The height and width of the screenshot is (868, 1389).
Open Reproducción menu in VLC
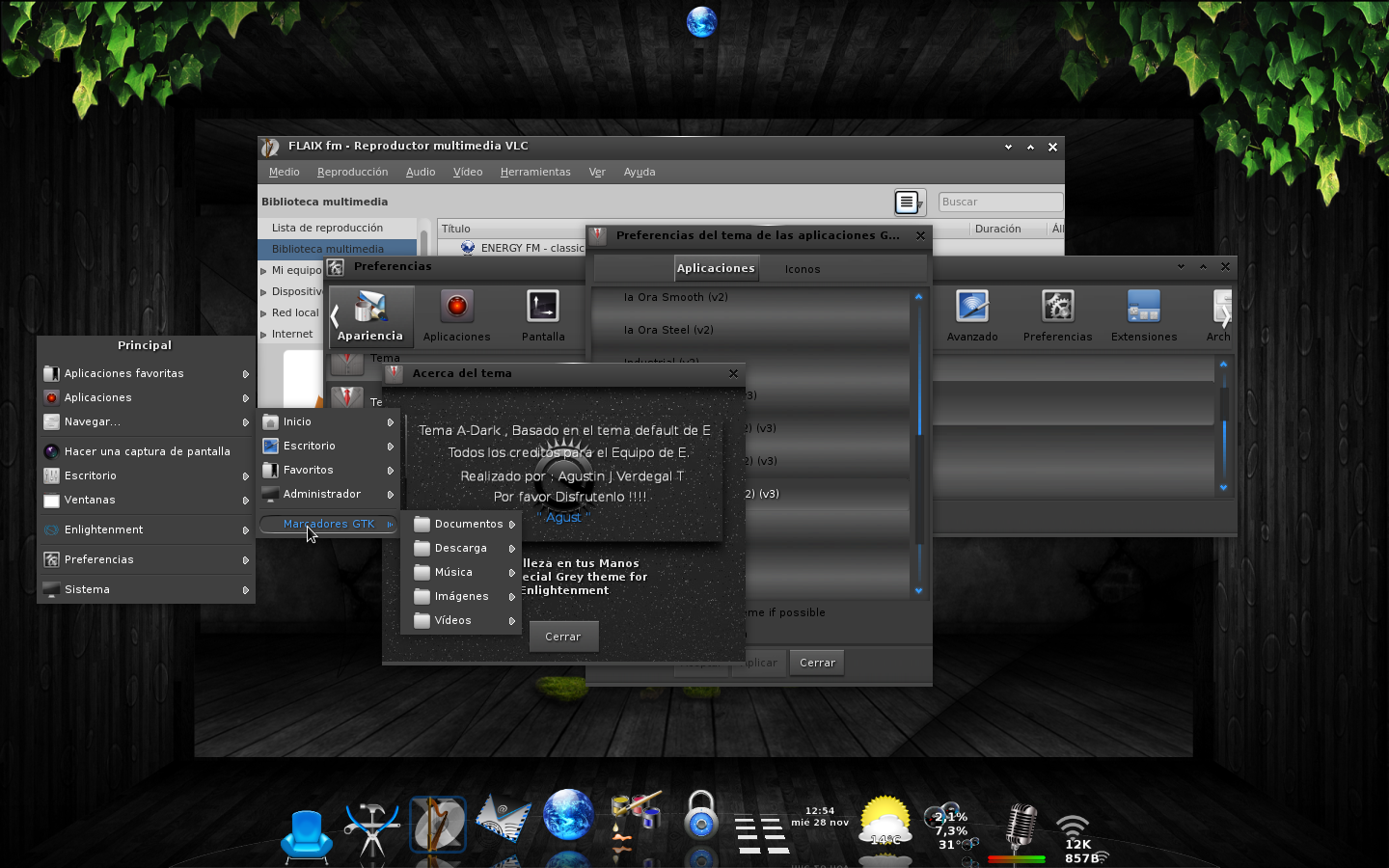352,172
